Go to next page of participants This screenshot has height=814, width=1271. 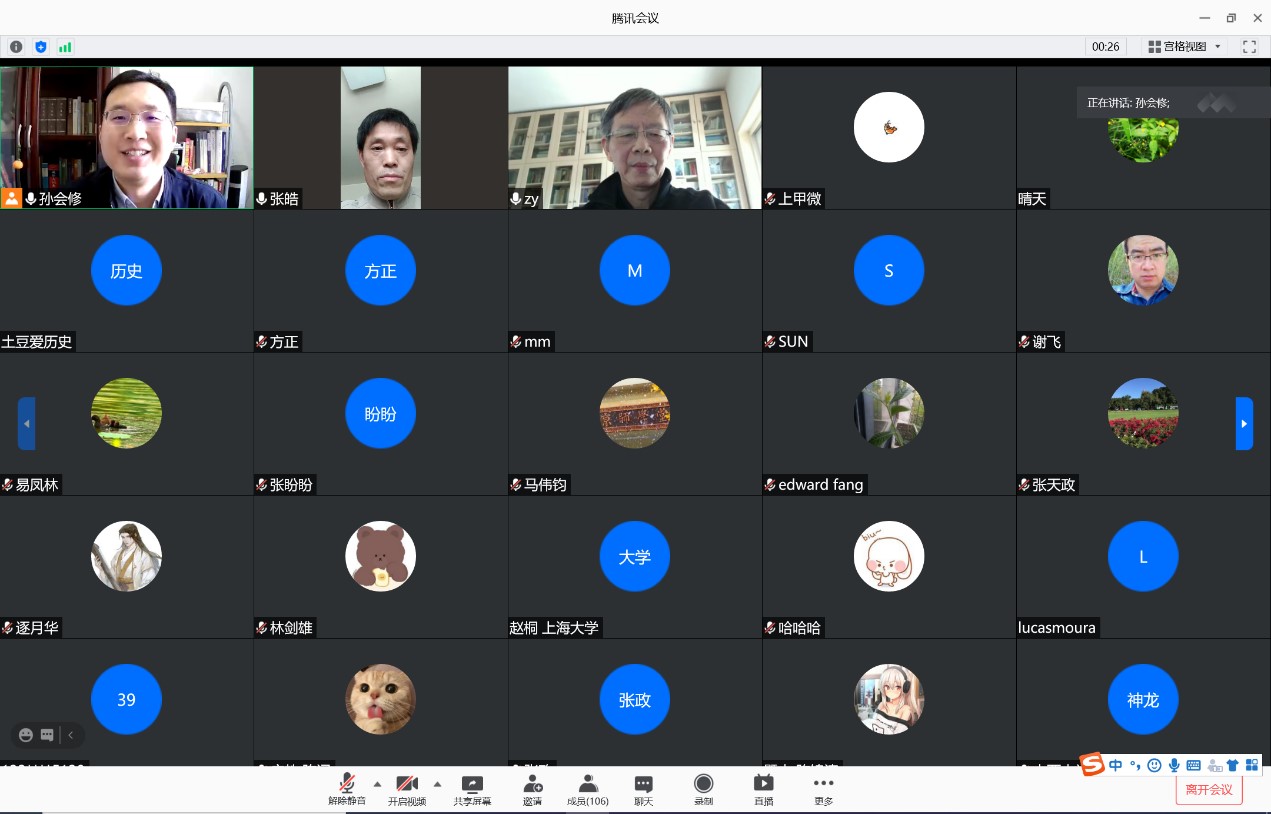tap(1244, 423)
